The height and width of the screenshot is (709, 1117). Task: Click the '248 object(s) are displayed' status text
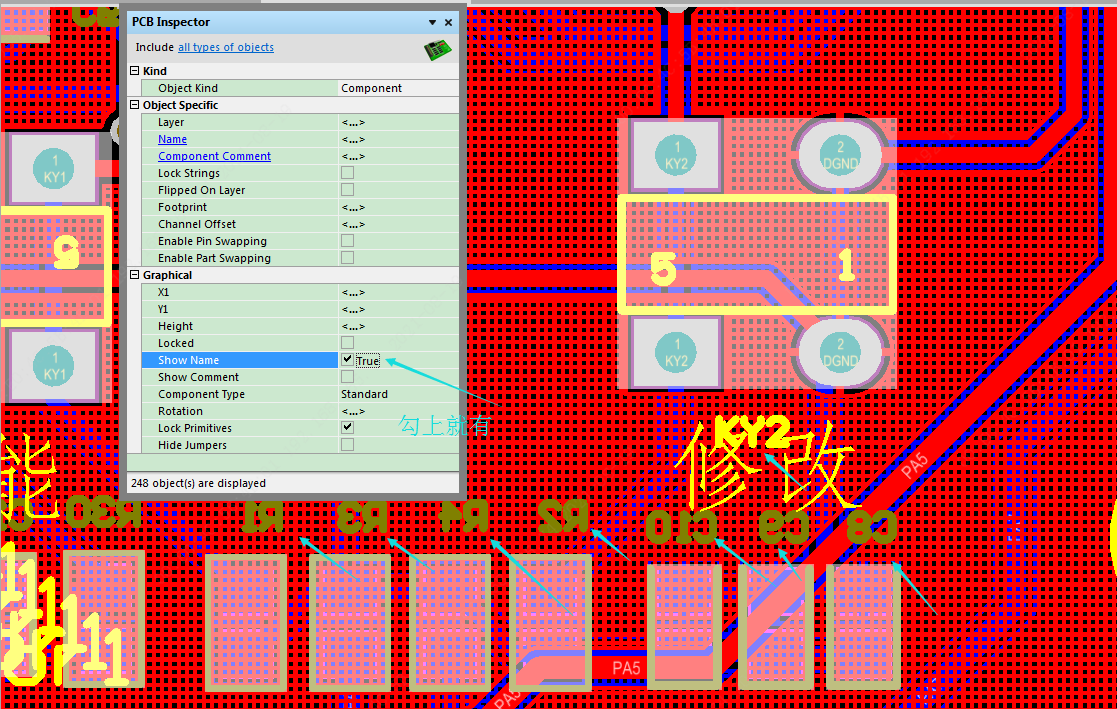(x=198, y=483)
